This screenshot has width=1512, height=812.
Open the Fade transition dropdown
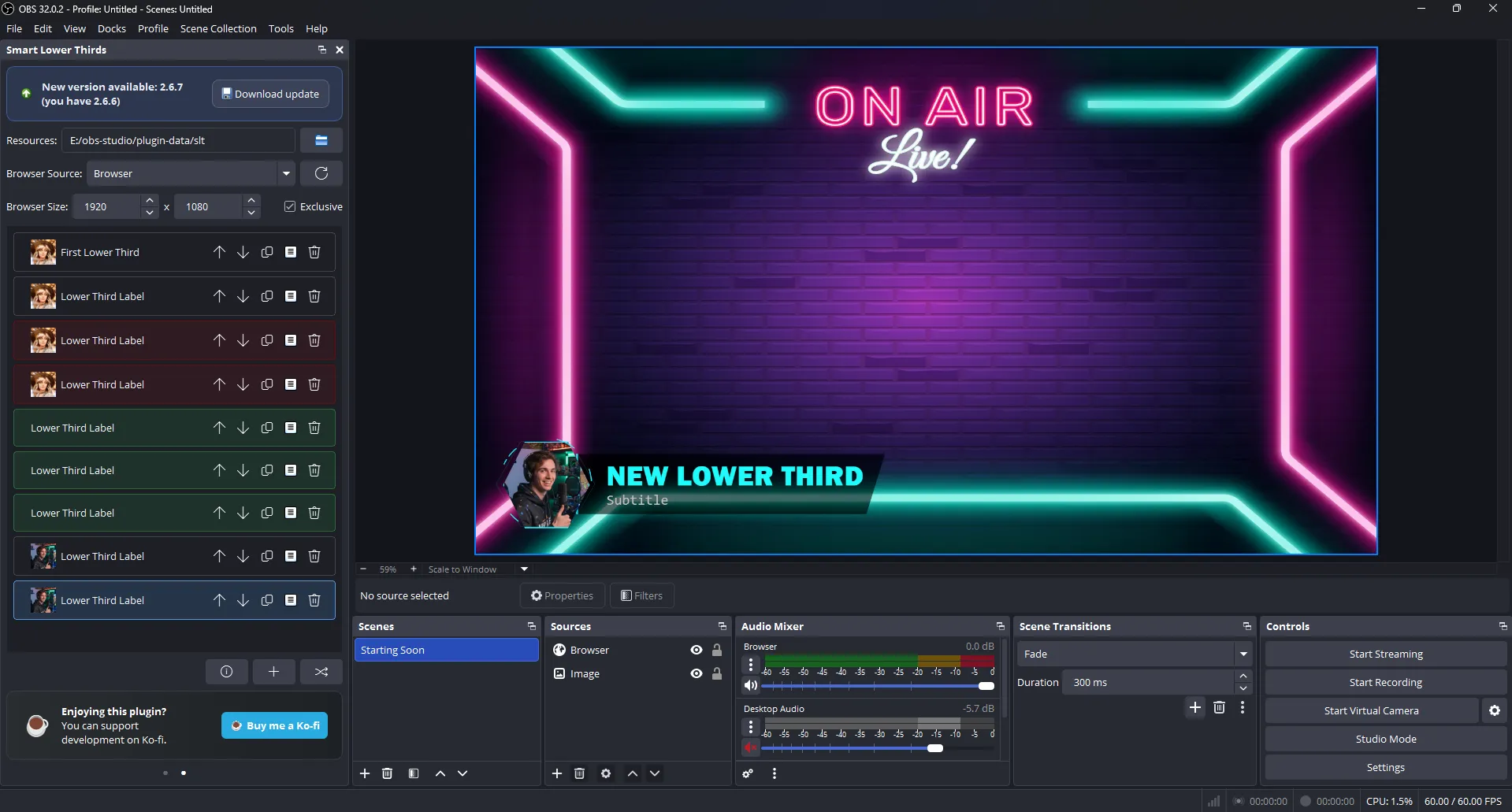(1243, 654)
